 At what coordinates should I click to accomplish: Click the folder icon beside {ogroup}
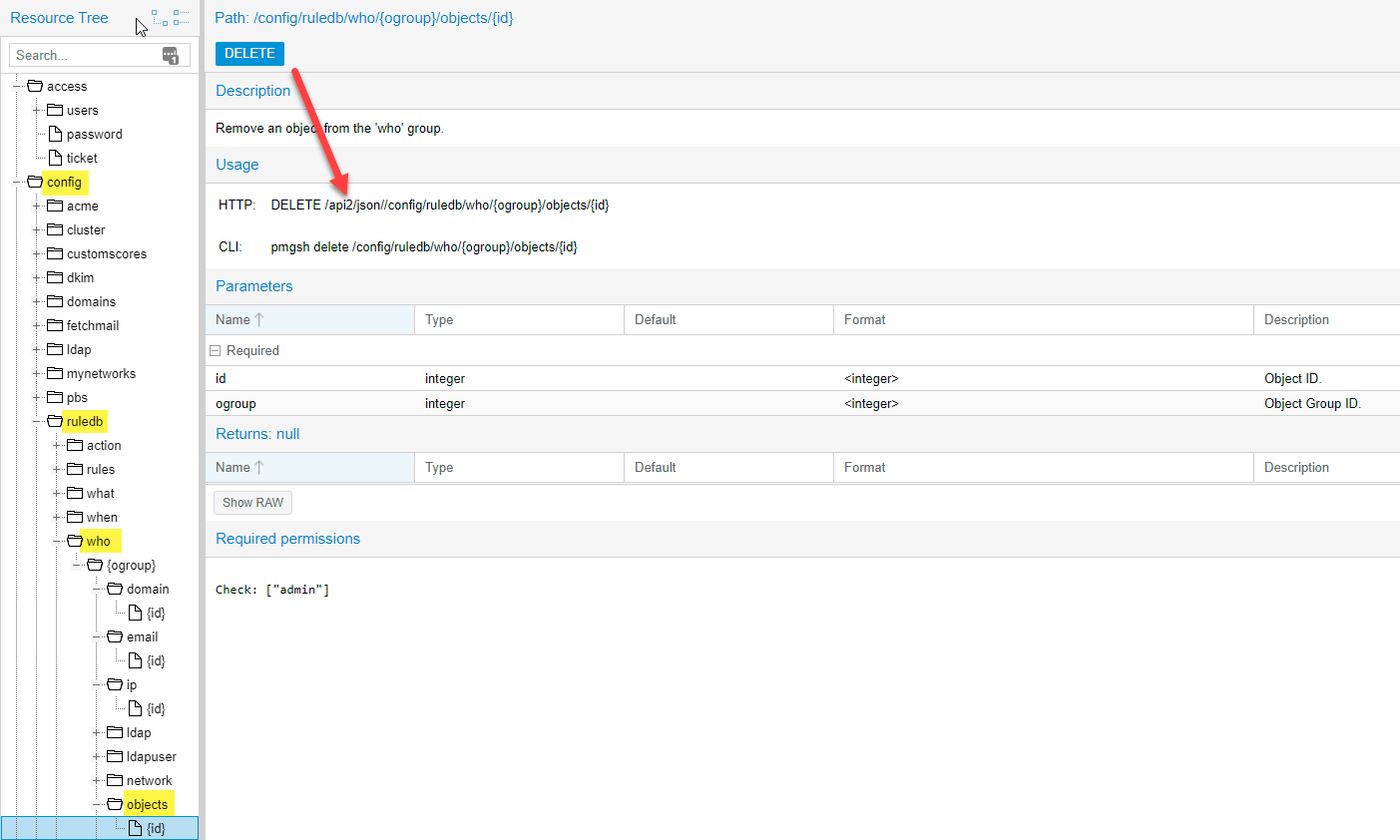95,565
